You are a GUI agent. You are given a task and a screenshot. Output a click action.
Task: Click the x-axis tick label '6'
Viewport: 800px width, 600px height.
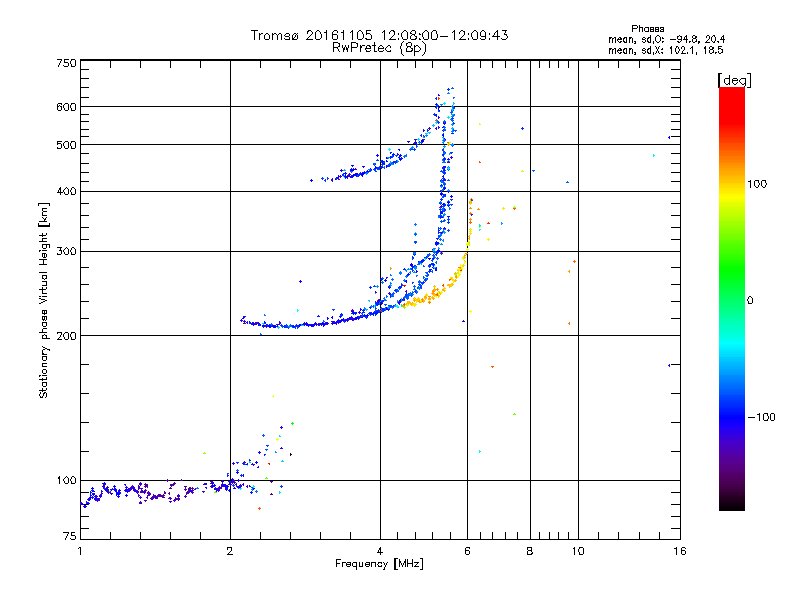[x=468, y=551]
